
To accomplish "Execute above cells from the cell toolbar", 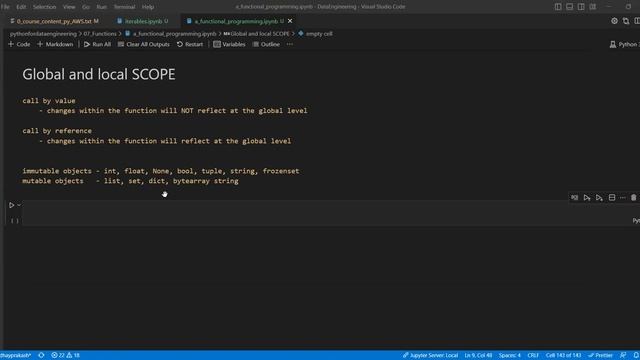I will 587,198.
